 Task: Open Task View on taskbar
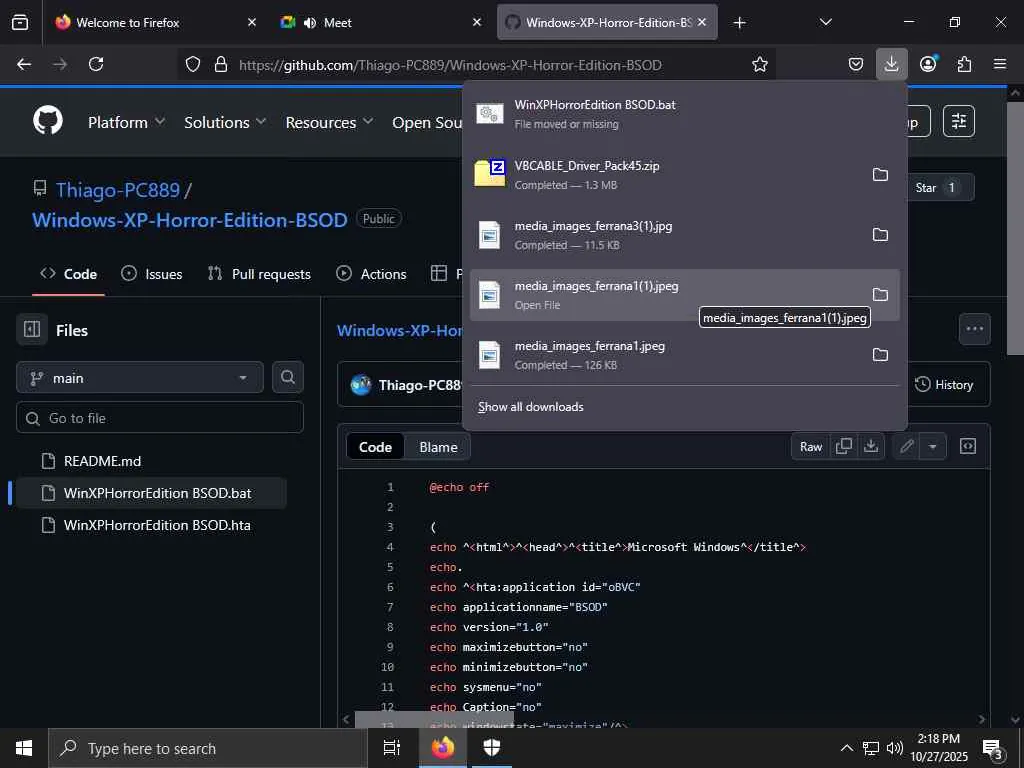click(x=392, y=748)
